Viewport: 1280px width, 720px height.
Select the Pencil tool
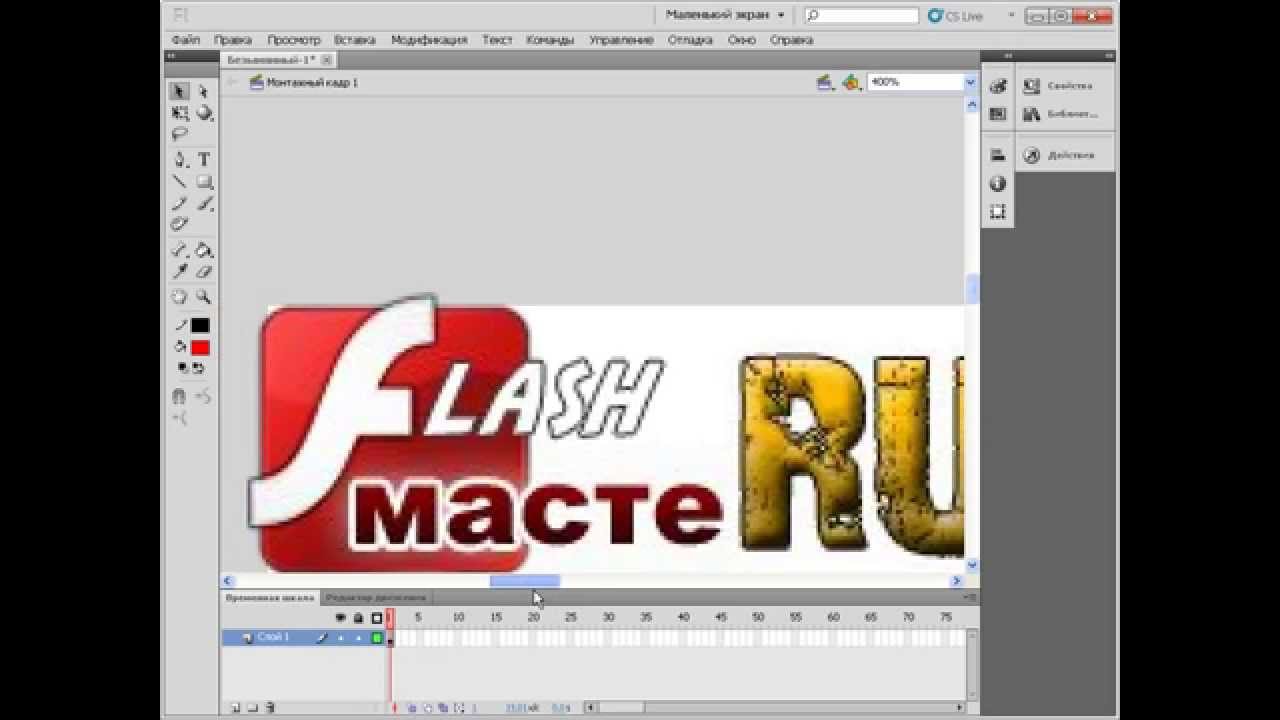click(180, 203)
